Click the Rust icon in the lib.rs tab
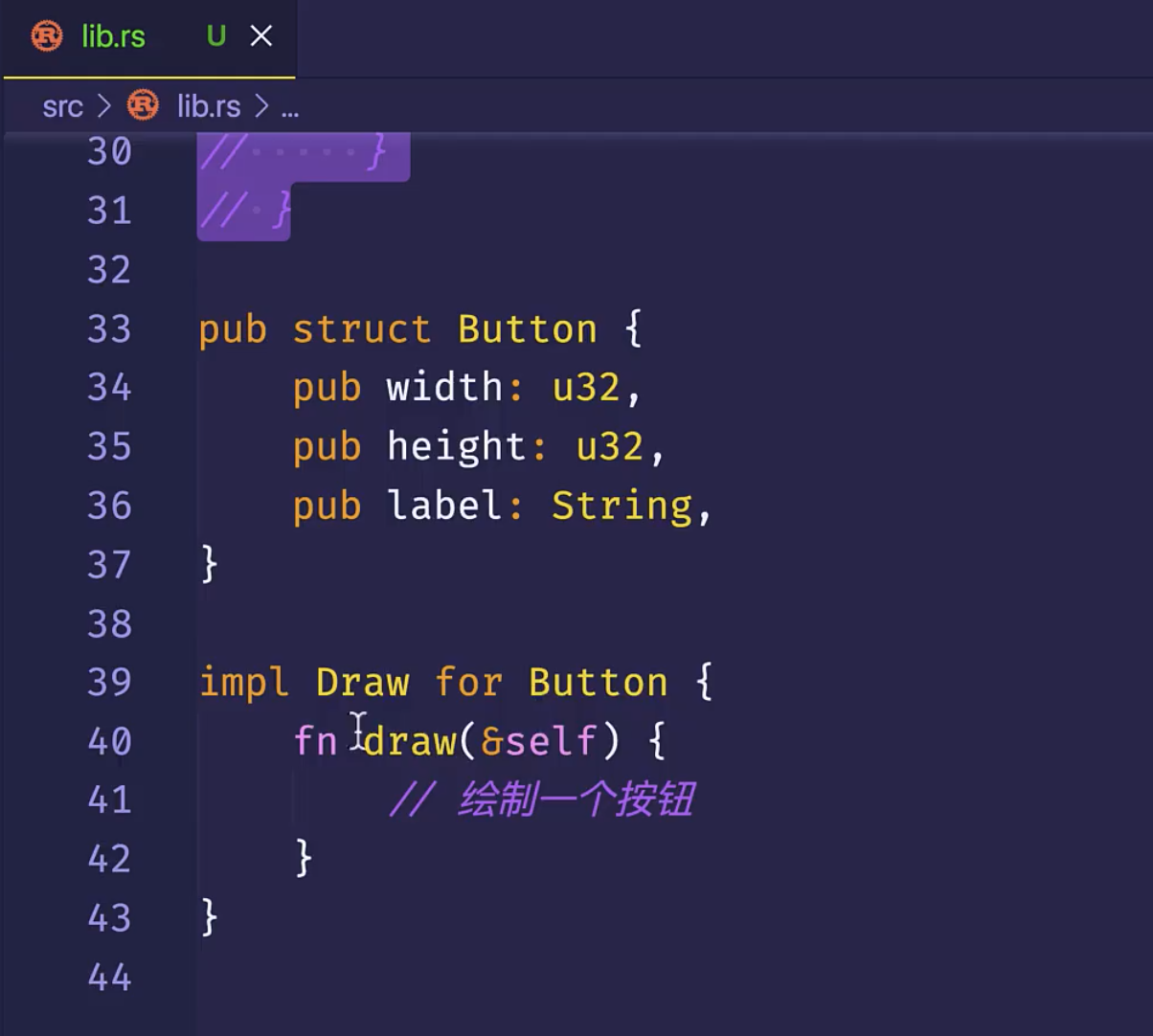This screenshot has width=1153, height=1036. pos(47,36)
